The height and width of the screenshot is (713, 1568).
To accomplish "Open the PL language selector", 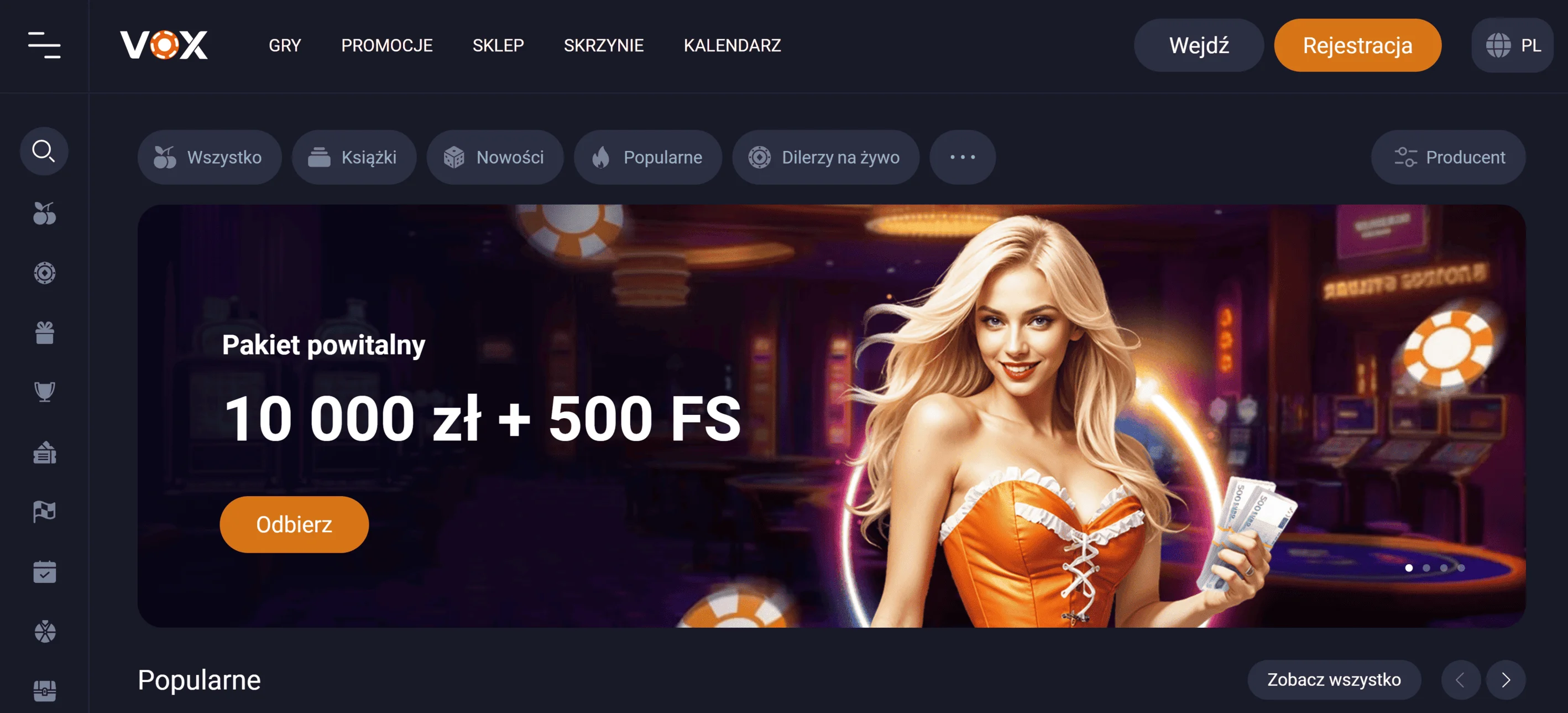I will click(1513, 45).
